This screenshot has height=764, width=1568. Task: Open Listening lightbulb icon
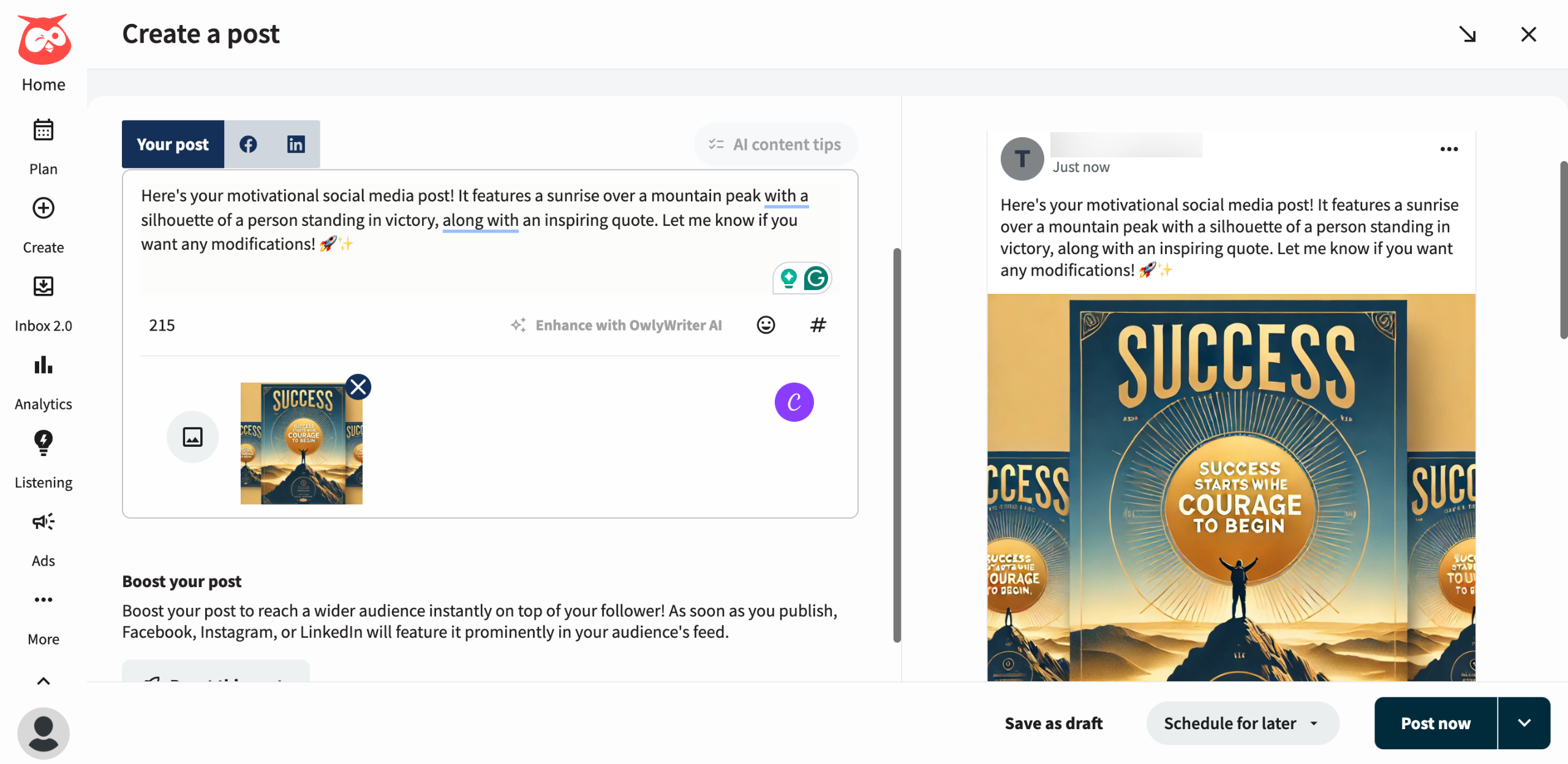coord(43,443)
